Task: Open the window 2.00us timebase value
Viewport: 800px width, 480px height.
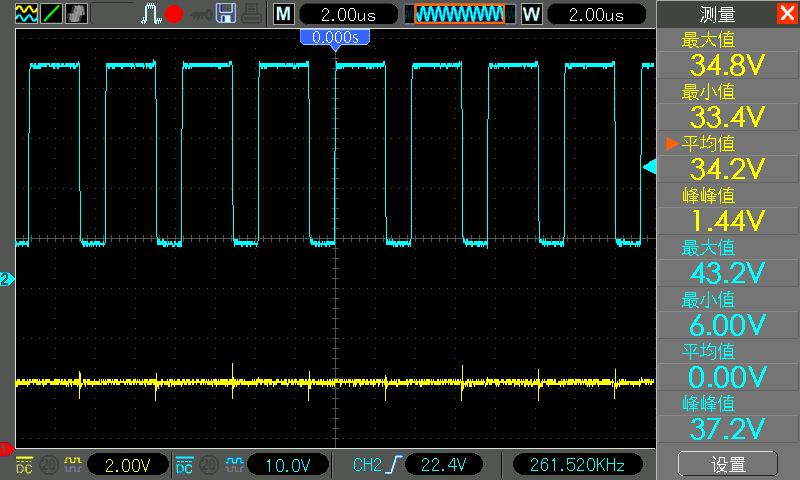Action: [x=596, y=14]
